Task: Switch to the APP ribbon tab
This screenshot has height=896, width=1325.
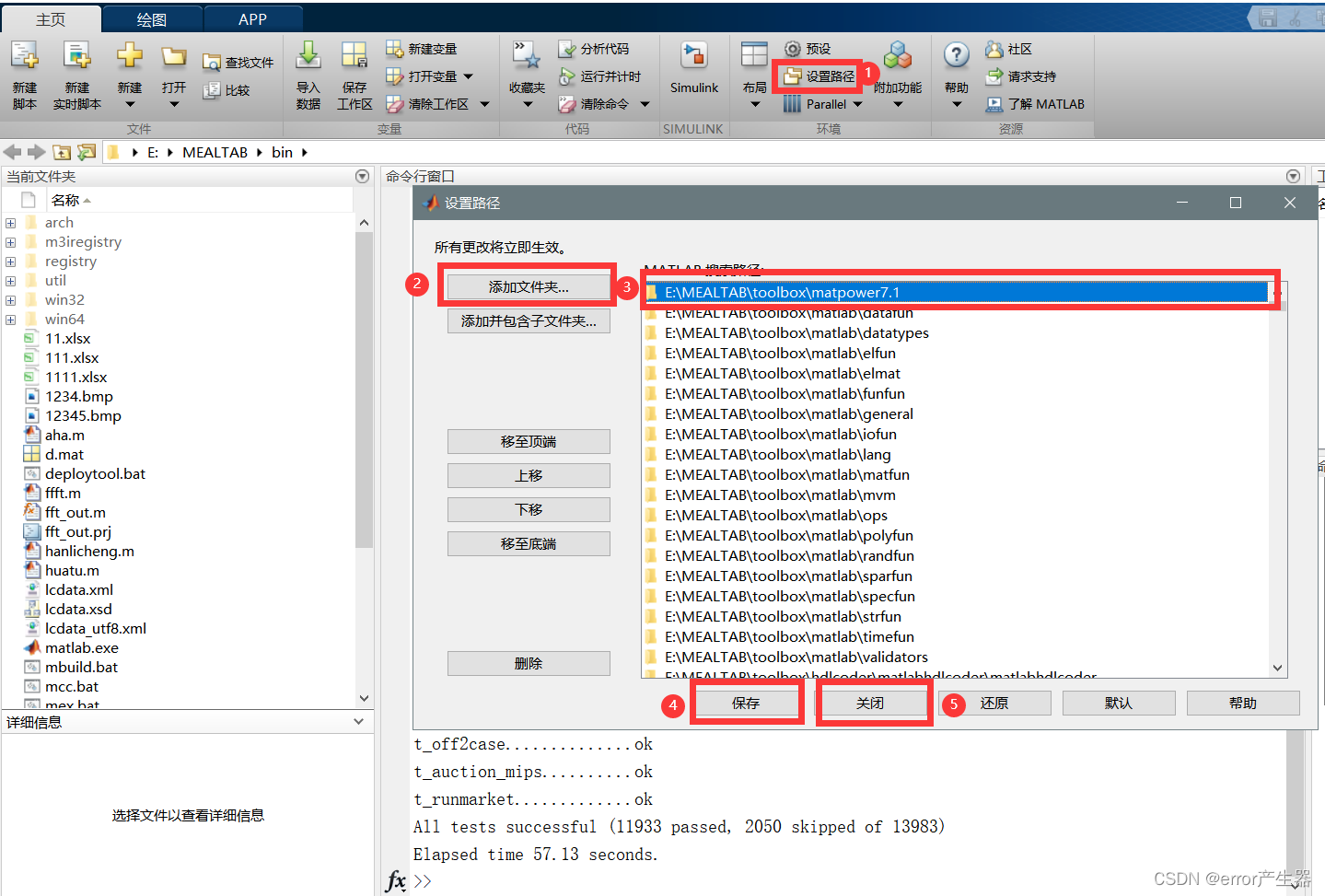Action: click(251, 17)
